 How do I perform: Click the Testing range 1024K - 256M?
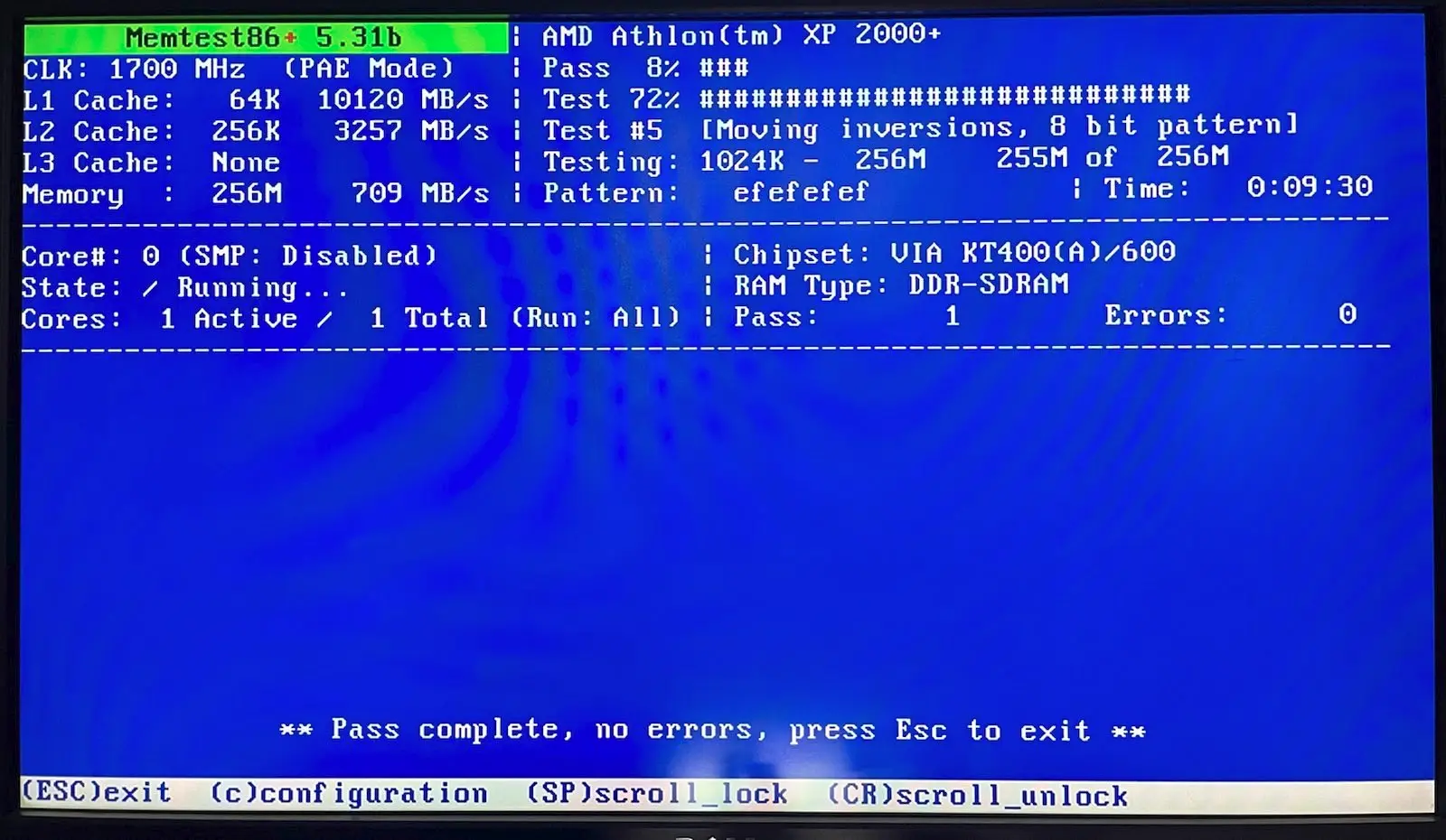pos(813,161)
